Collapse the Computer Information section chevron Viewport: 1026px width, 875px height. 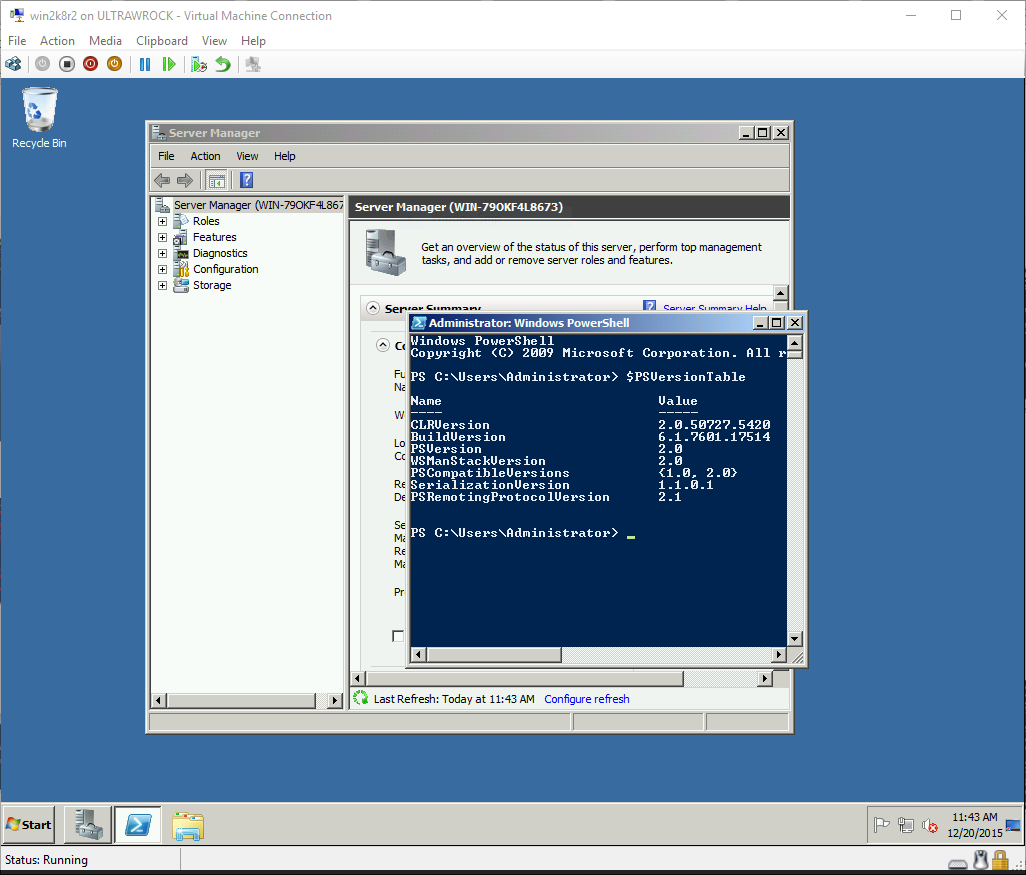[383, 345]
